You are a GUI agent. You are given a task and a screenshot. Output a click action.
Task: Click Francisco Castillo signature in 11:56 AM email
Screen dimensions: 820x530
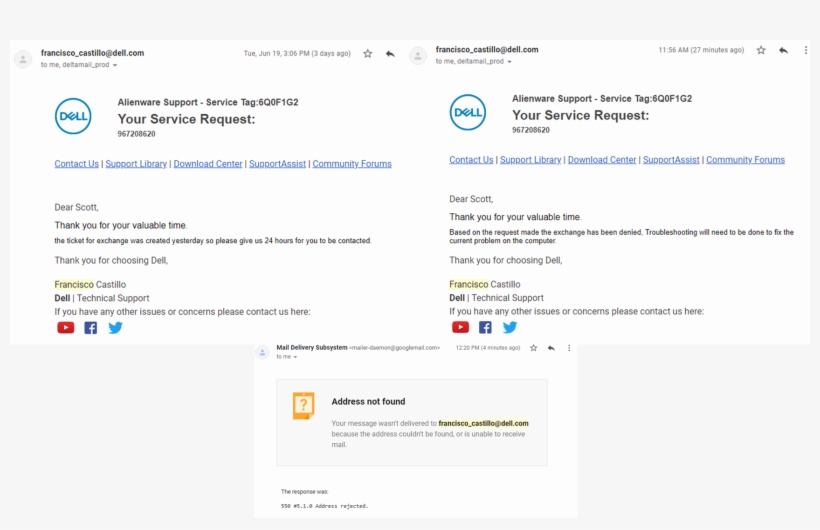point(485,284)
